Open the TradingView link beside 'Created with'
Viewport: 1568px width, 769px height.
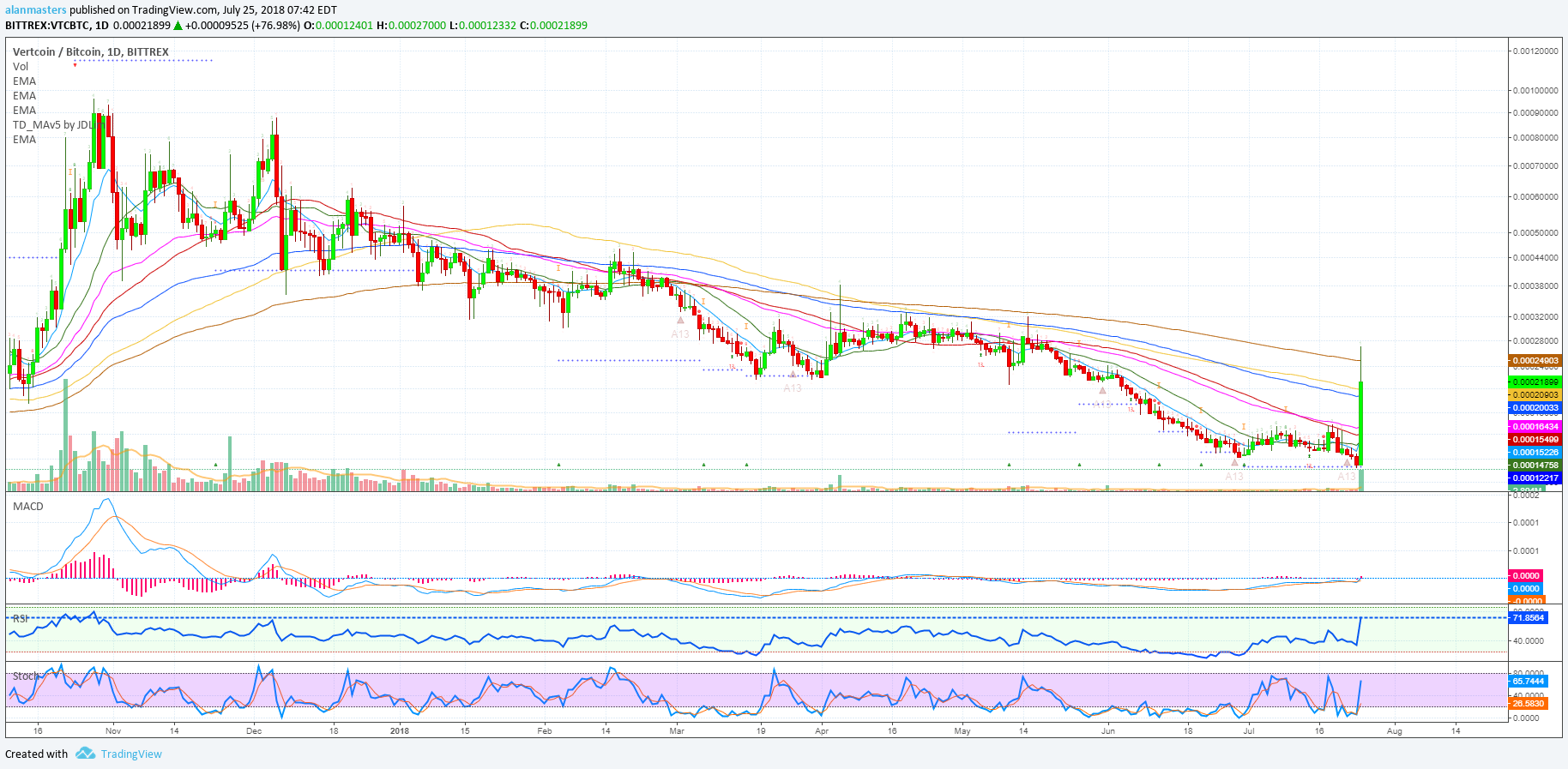[131, 754]
